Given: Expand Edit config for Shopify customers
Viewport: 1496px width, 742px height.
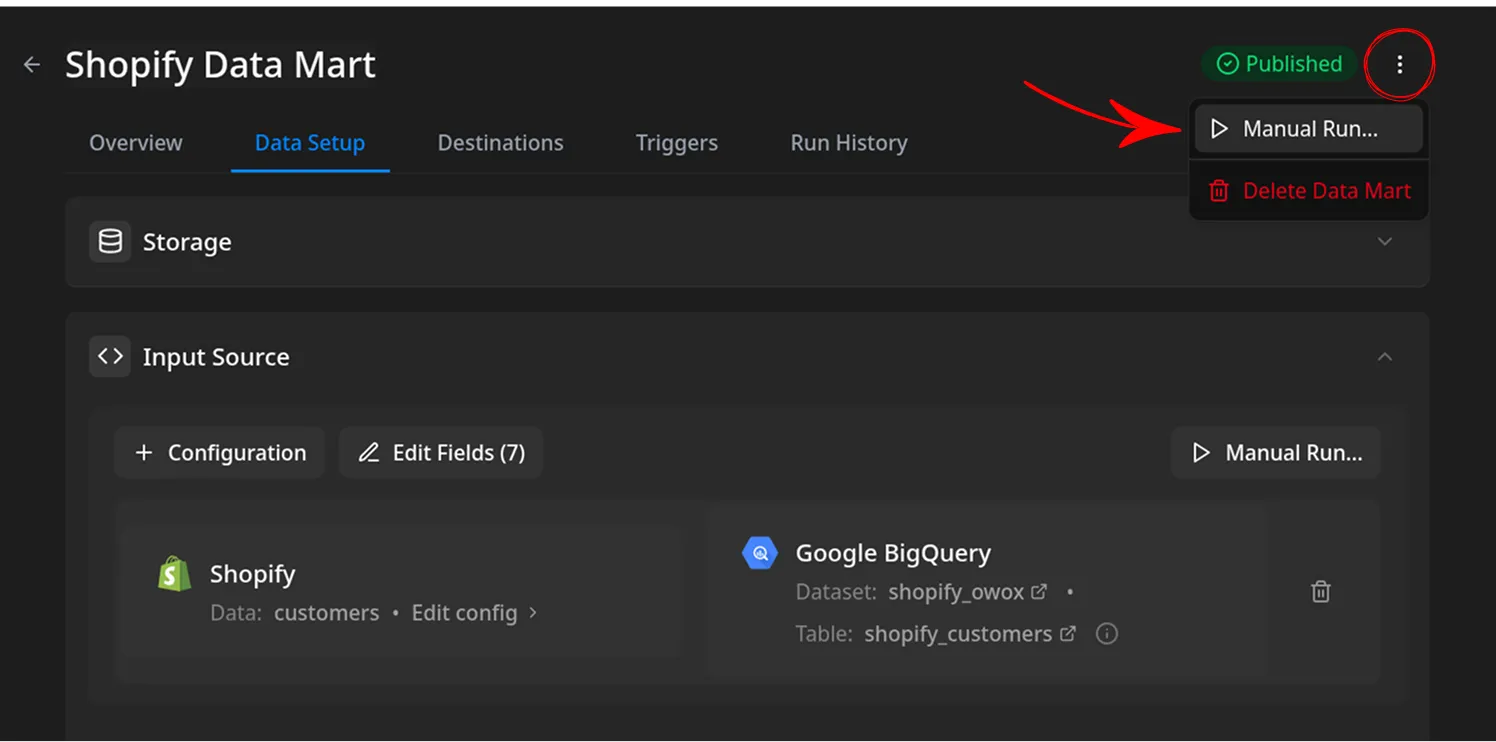Looking at the screenshot, I should pos(466,612).
